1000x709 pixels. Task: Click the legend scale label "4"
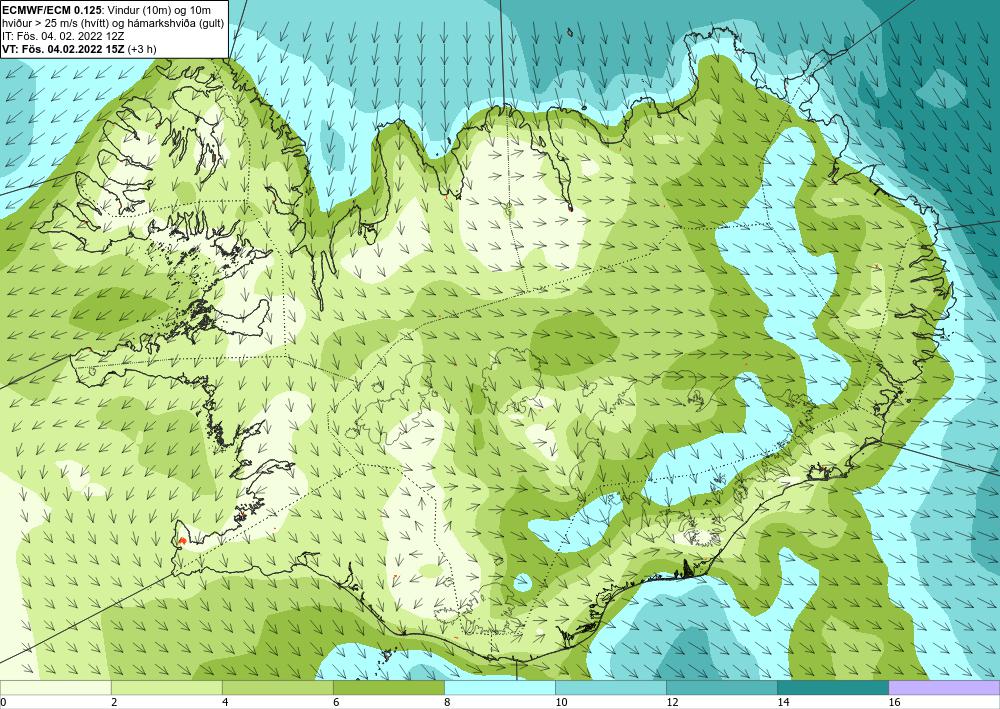coord(225,702)
